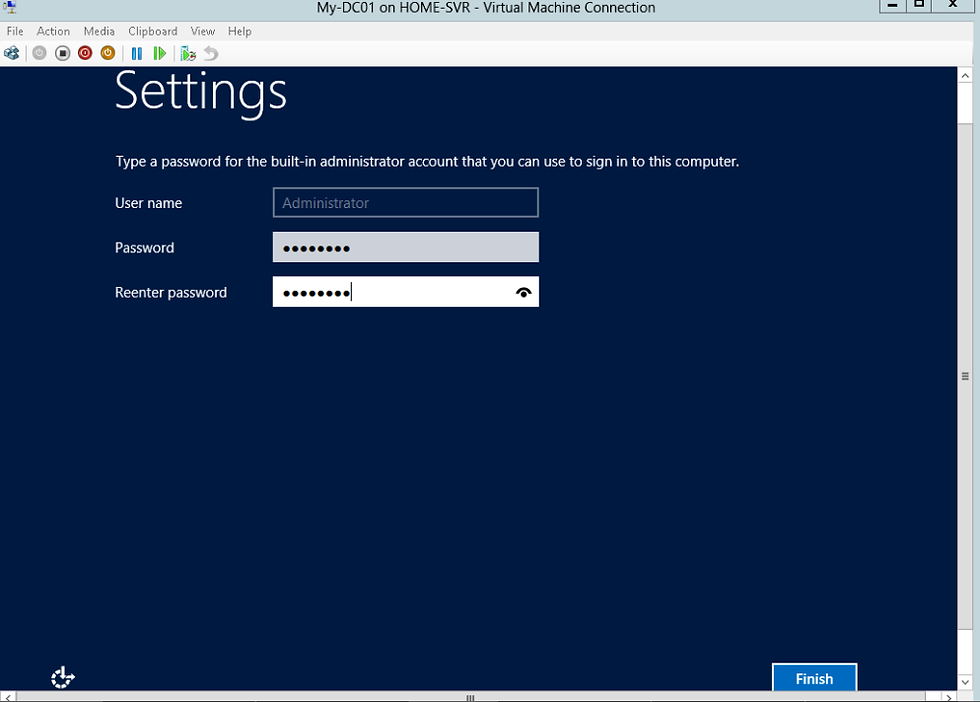Click the green Reset/resume icon

click(x=159, y=53)
